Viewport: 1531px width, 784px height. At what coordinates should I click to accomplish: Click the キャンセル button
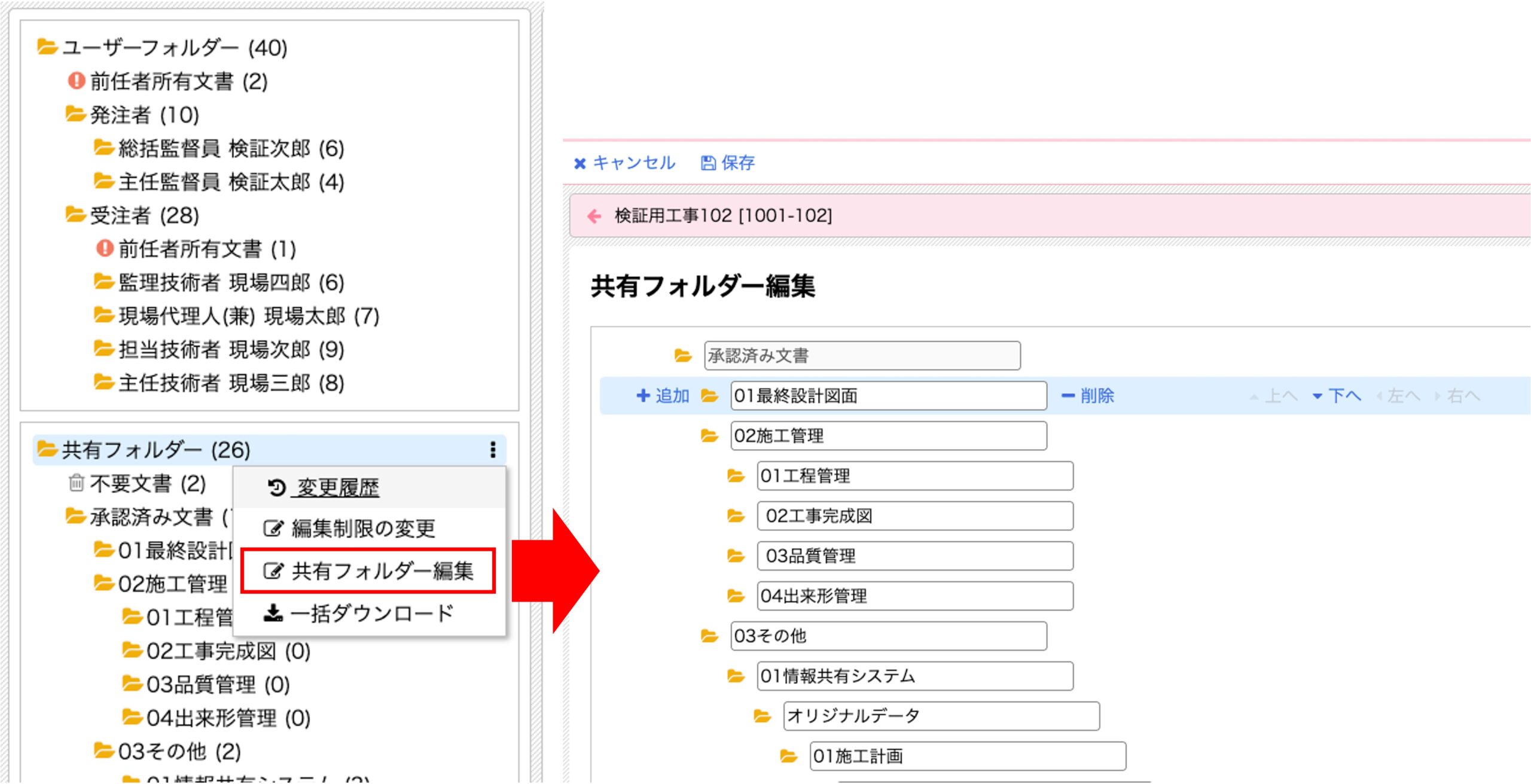(624, 163)
